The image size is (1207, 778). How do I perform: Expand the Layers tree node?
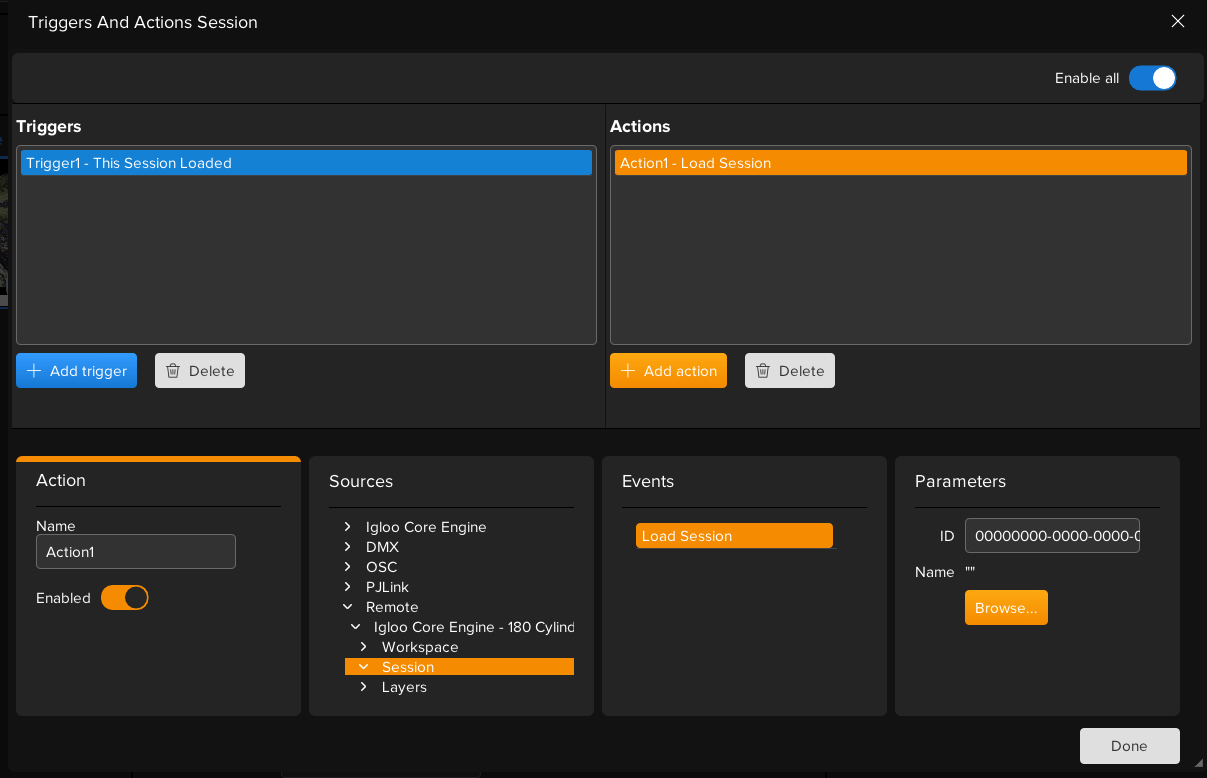(x=363, y=687)
